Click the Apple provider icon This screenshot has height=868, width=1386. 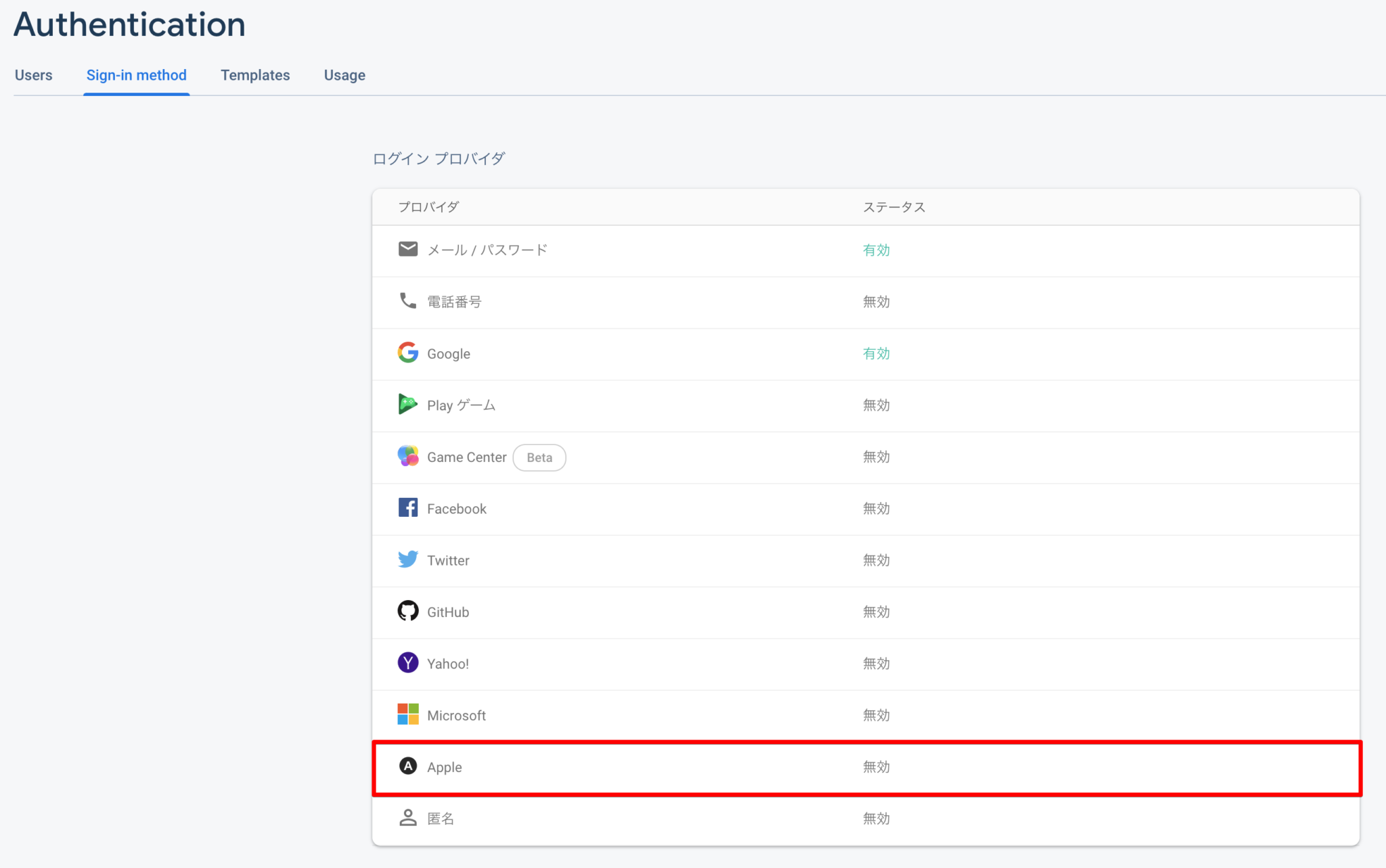click(408, 767)
